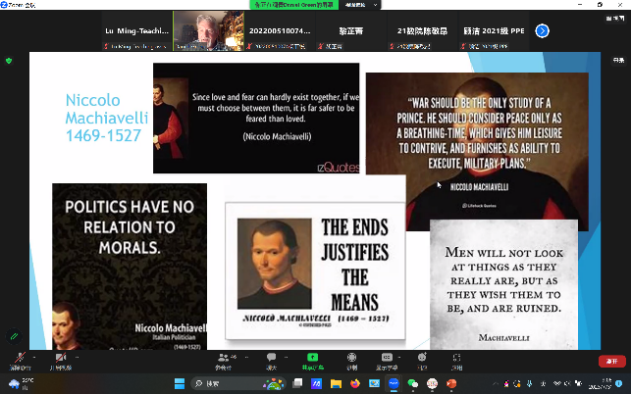
Task: Open Firefox from the taskbar
Action: pyautogui.click(x=355, y=384)
